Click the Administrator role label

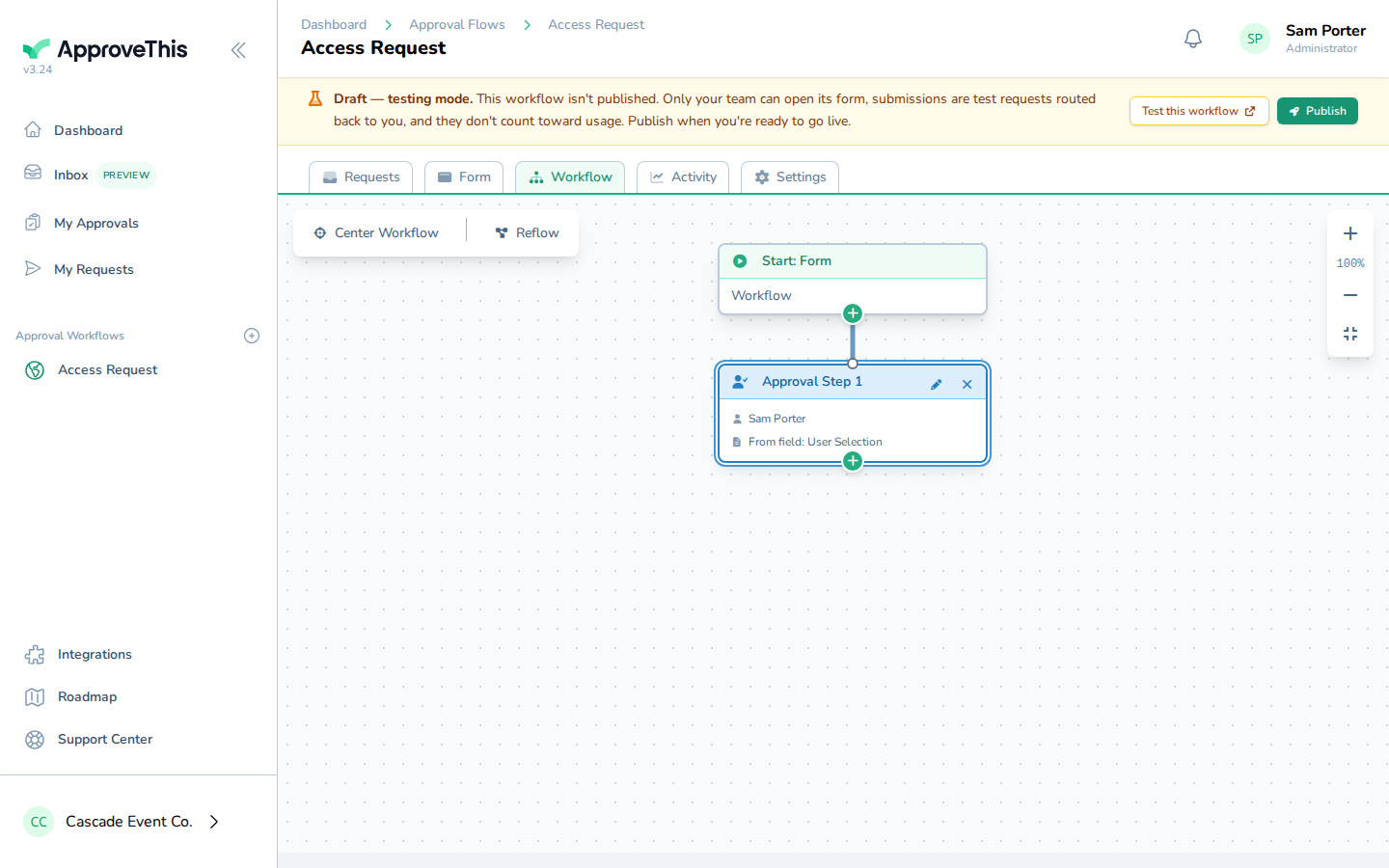coord(1321,48)
